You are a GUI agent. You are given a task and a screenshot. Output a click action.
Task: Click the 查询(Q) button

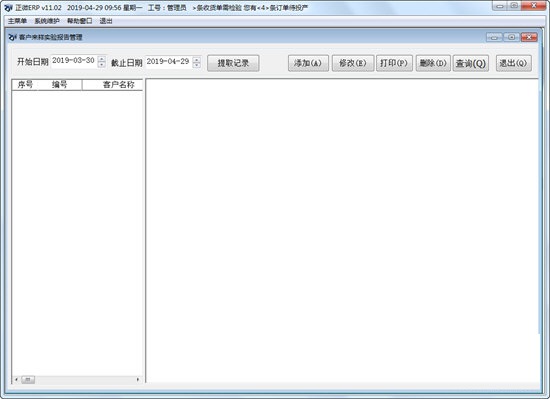point(471,63)
